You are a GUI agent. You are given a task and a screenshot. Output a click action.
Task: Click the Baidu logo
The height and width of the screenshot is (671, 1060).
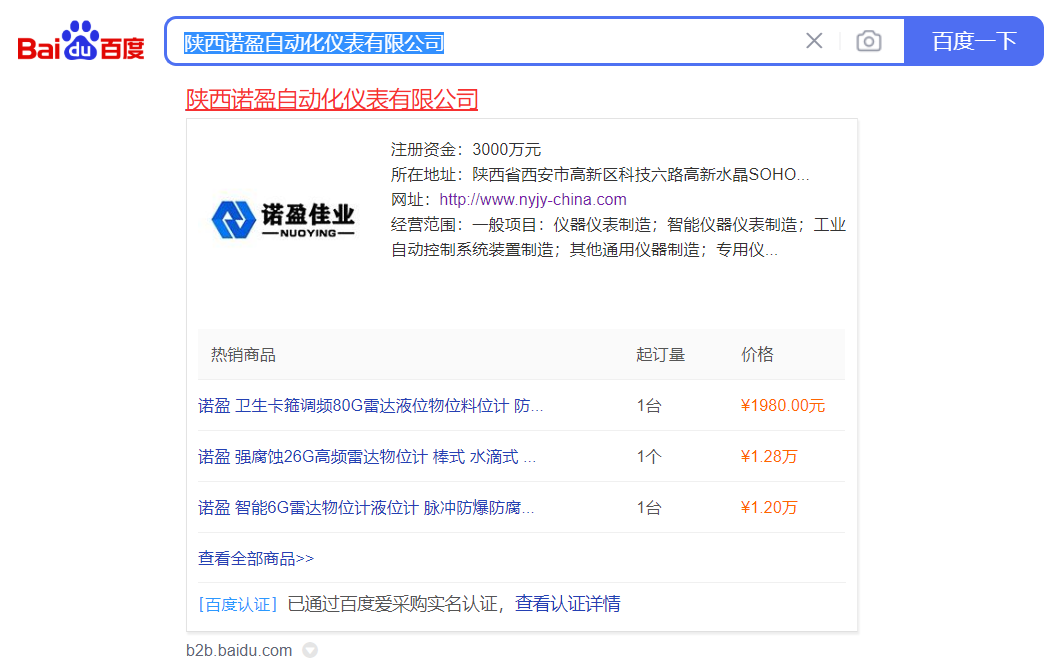[x=81, y=42]
